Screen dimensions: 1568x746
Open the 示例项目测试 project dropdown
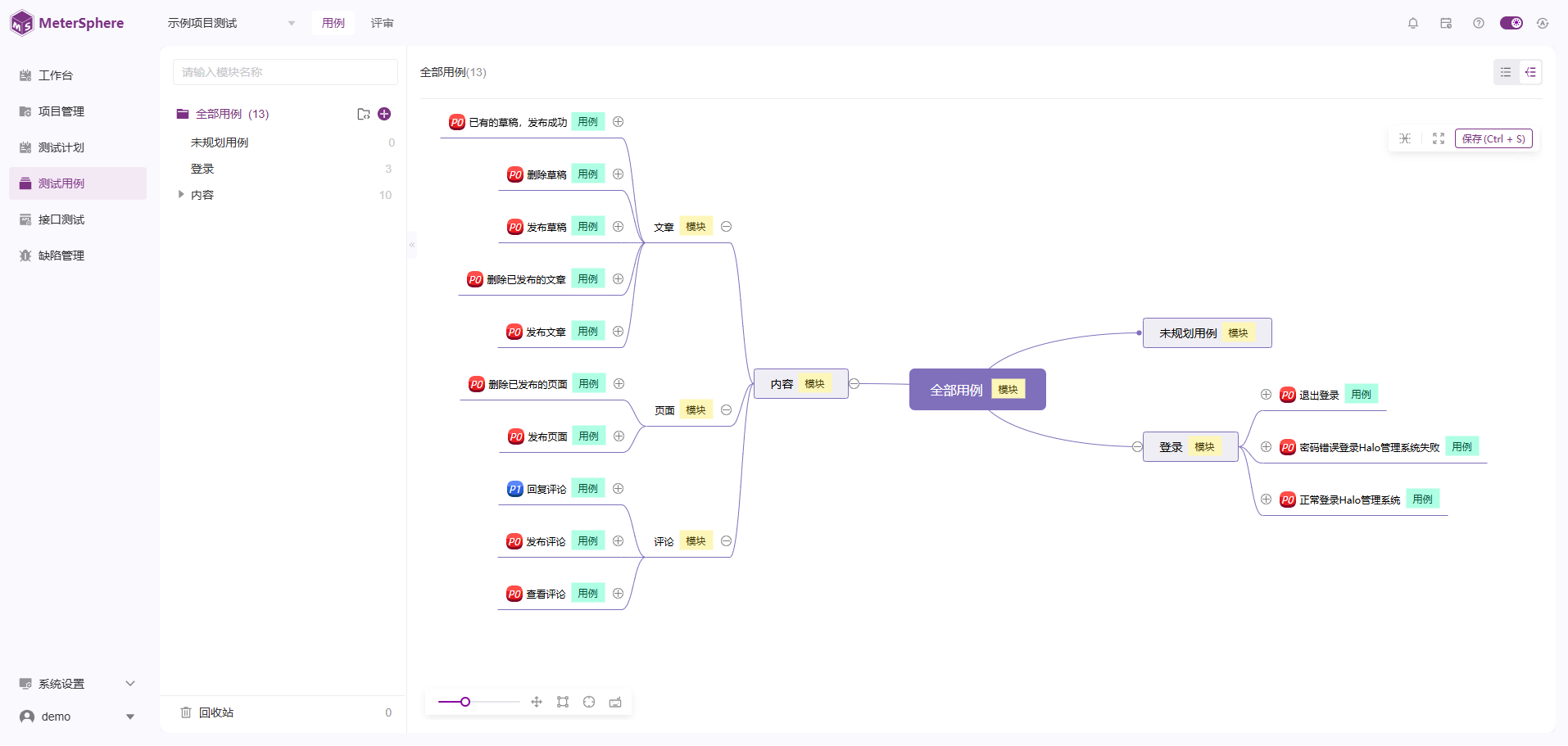point(231,23)
